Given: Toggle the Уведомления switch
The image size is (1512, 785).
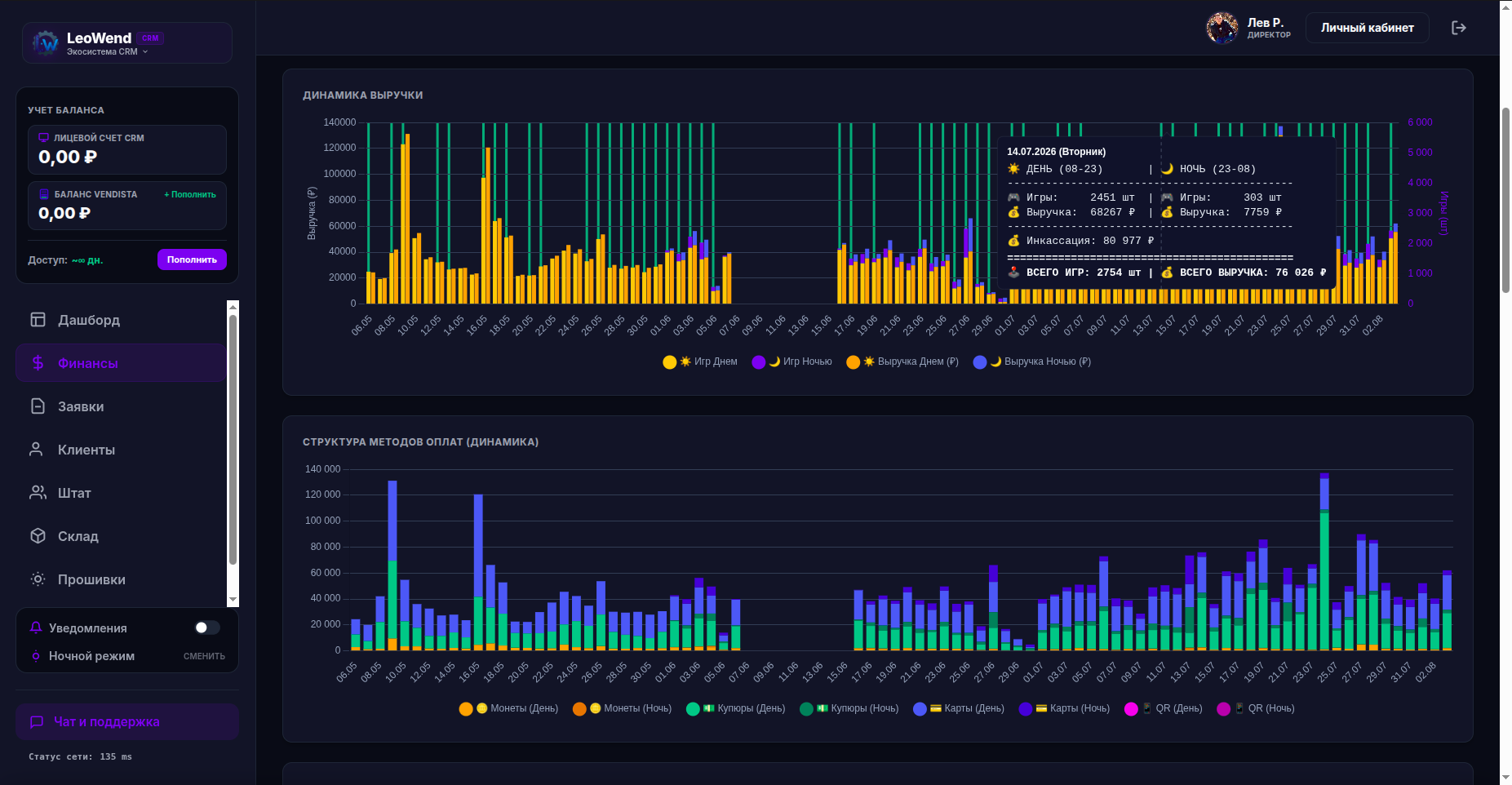Looking at the screenshot, I should point(207,628).
